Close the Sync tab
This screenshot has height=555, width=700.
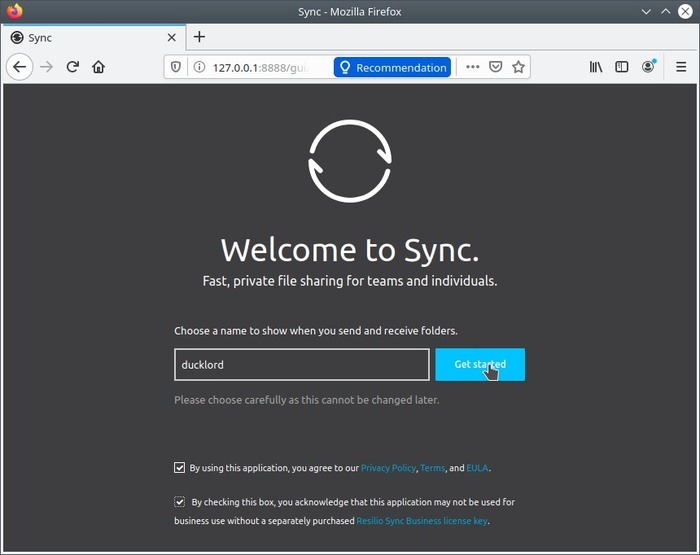coord(171,38)
